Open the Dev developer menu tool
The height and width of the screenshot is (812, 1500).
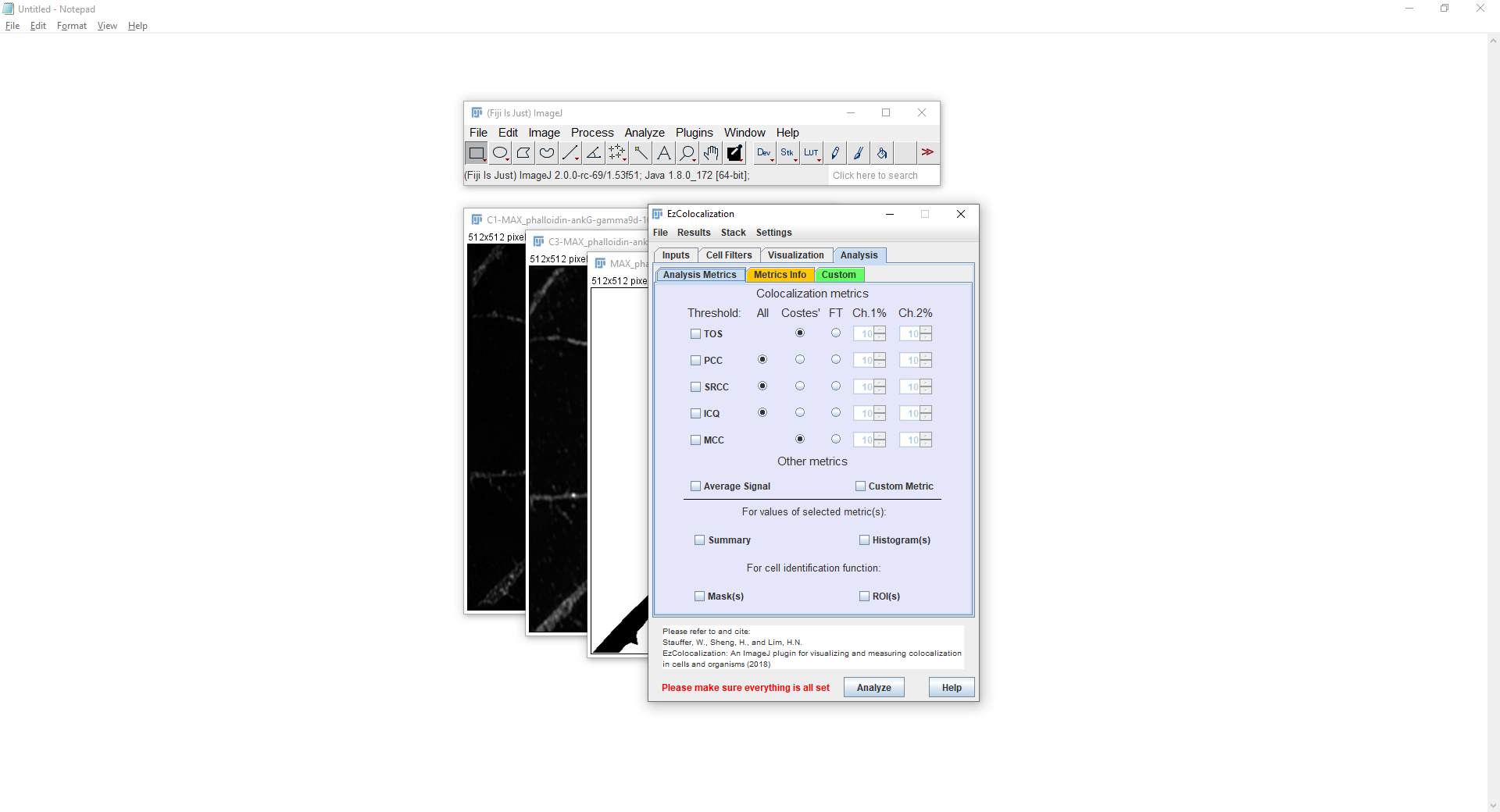click(x=765, y=153)
